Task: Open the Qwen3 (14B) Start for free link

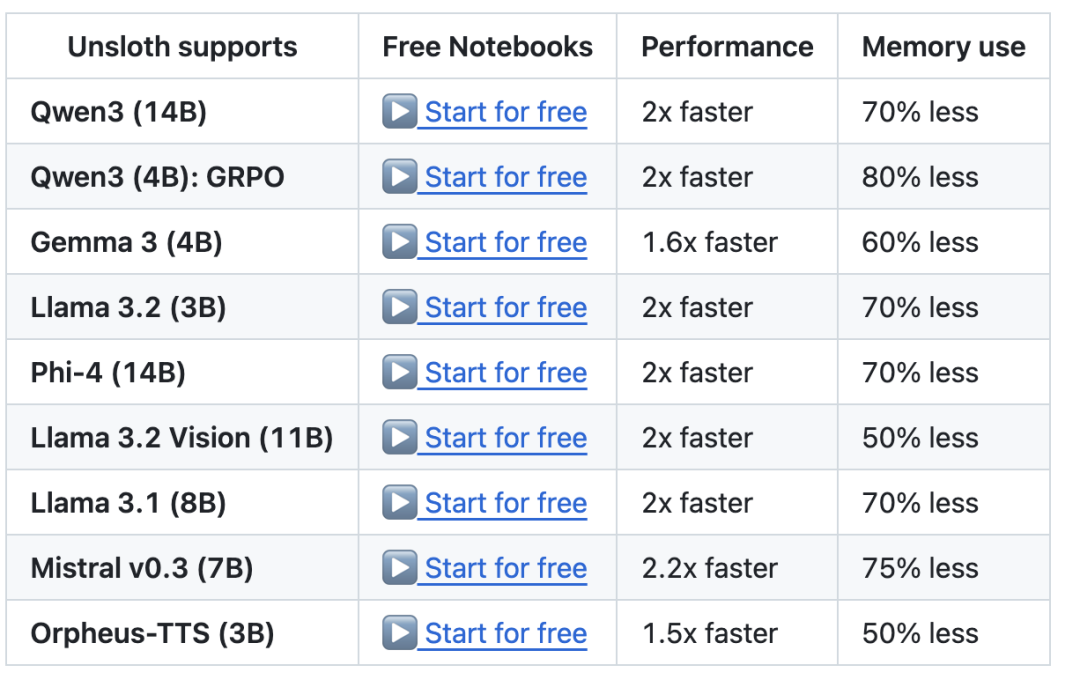Action: [505, 112]
